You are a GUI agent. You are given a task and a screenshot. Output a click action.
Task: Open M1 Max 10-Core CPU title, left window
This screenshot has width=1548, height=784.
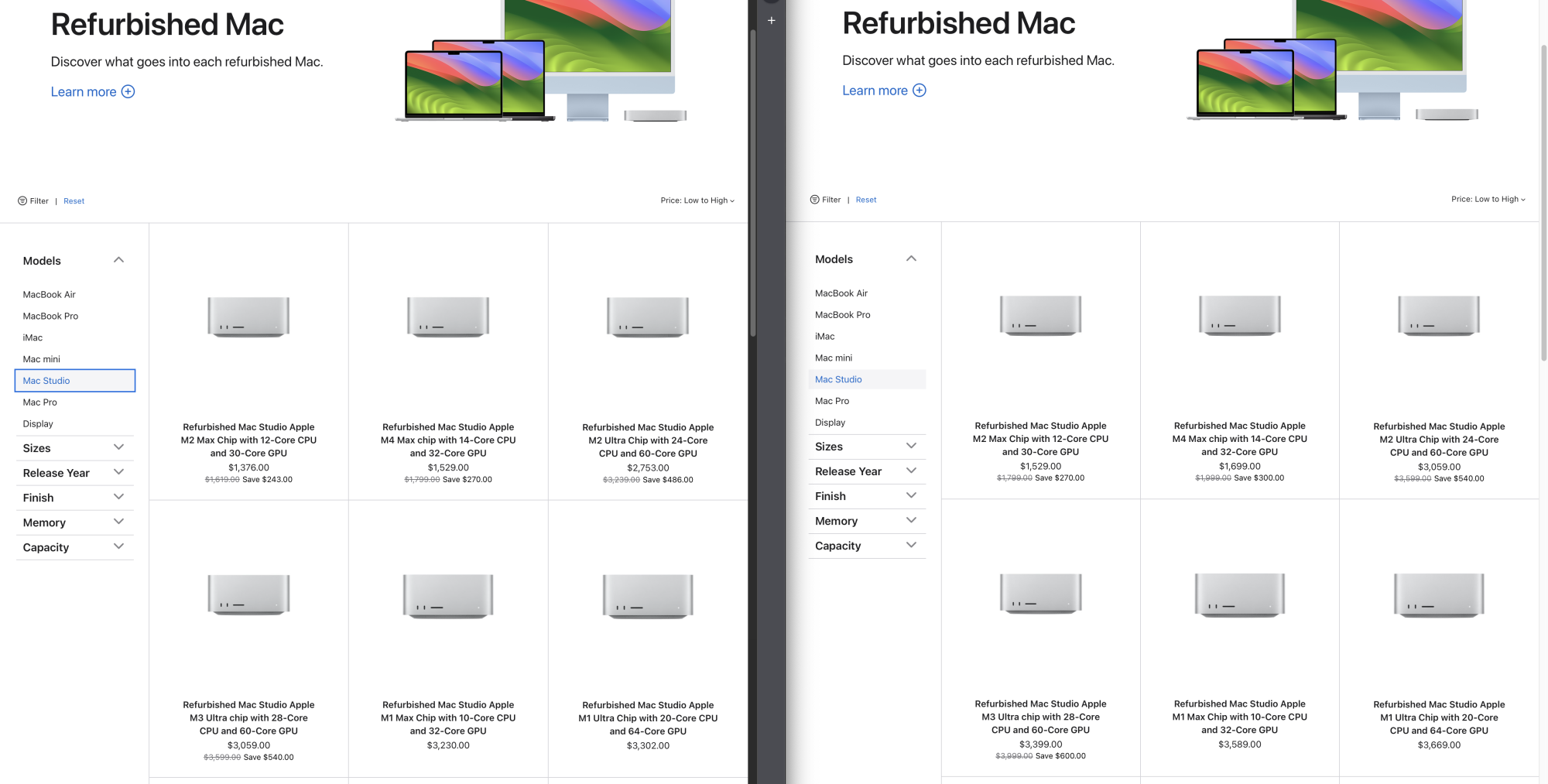[x=448, y=718]
